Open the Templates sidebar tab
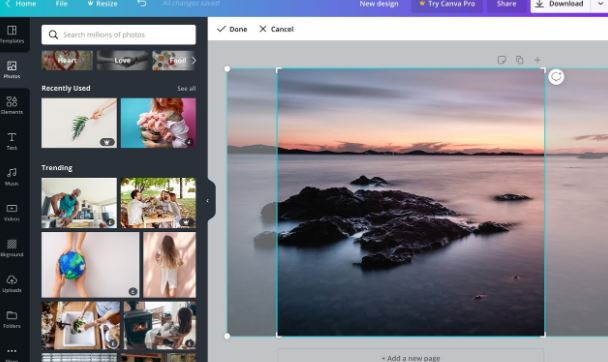 click(x=12, y=34)
